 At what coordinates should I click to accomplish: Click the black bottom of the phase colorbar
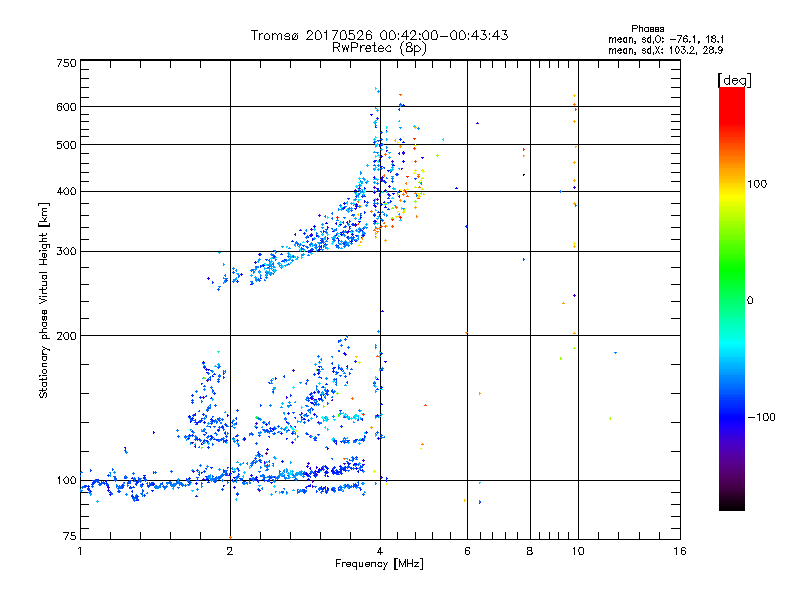pyautogui.click(x=732, y=505)
